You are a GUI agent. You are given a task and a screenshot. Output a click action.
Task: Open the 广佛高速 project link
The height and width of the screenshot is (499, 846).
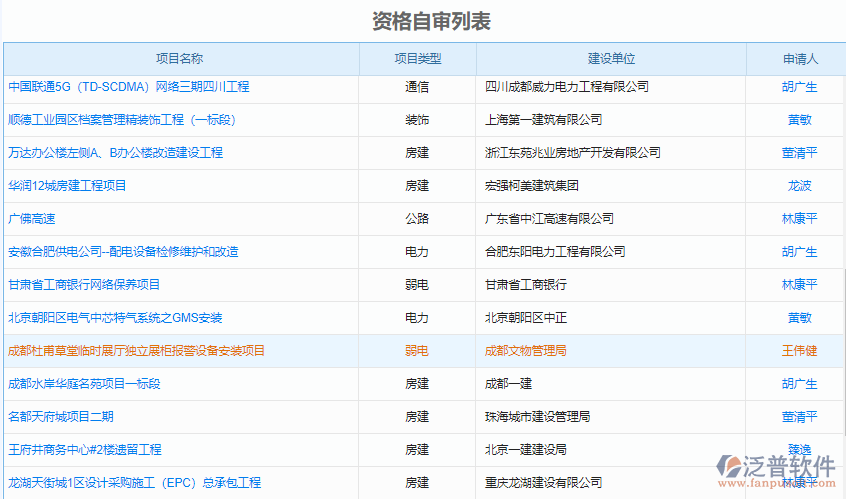coord(31,219)
